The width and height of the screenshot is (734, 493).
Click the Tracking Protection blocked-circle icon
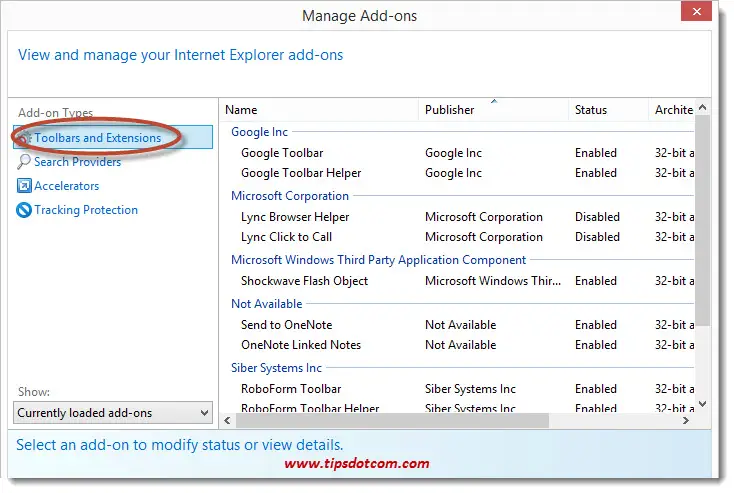(24, 210)
